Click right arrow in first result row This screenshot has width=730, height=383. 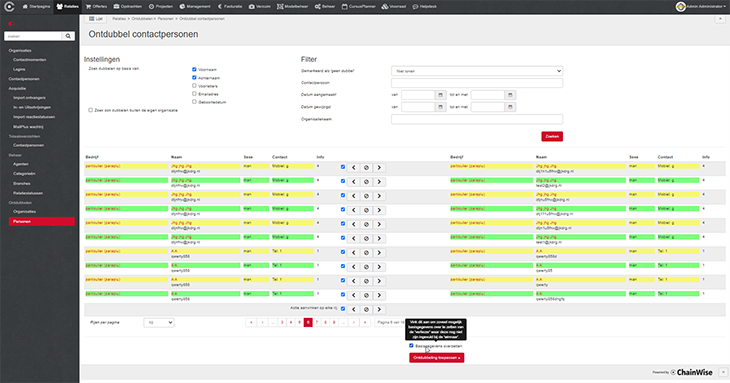click(379, 168)
